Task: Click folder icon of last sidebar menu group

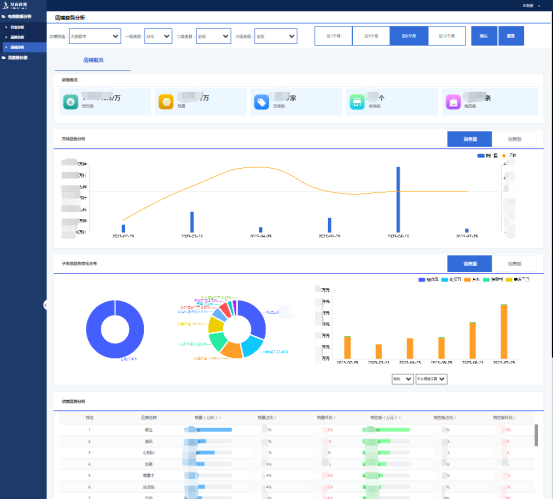Action: point(4,58)
